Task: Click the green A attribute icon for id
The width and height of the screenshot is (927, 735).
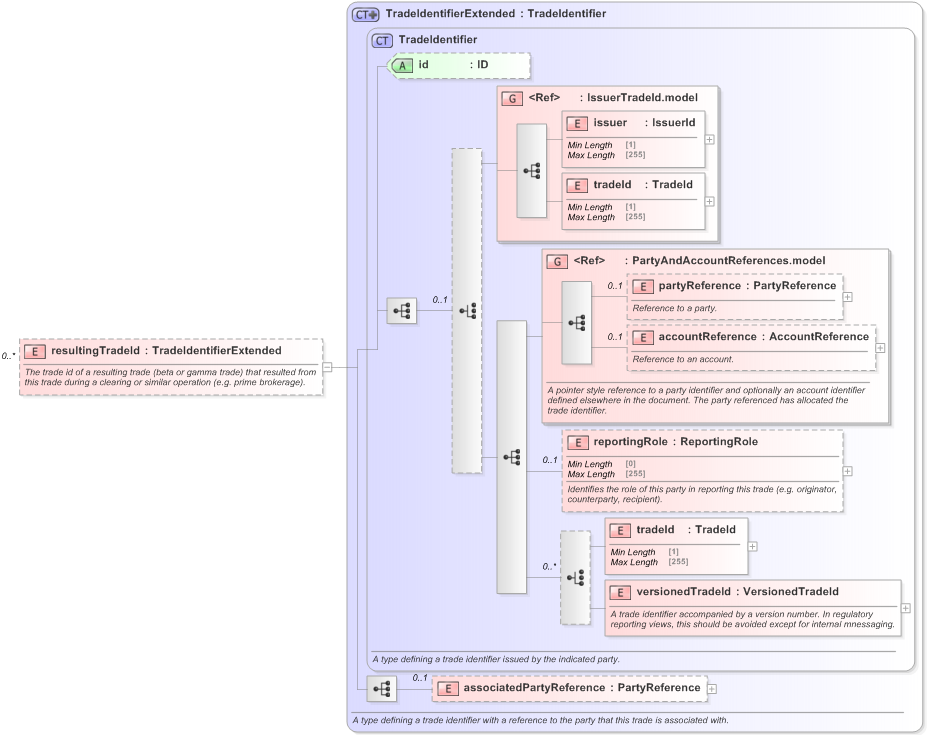Action: [402, 66]
